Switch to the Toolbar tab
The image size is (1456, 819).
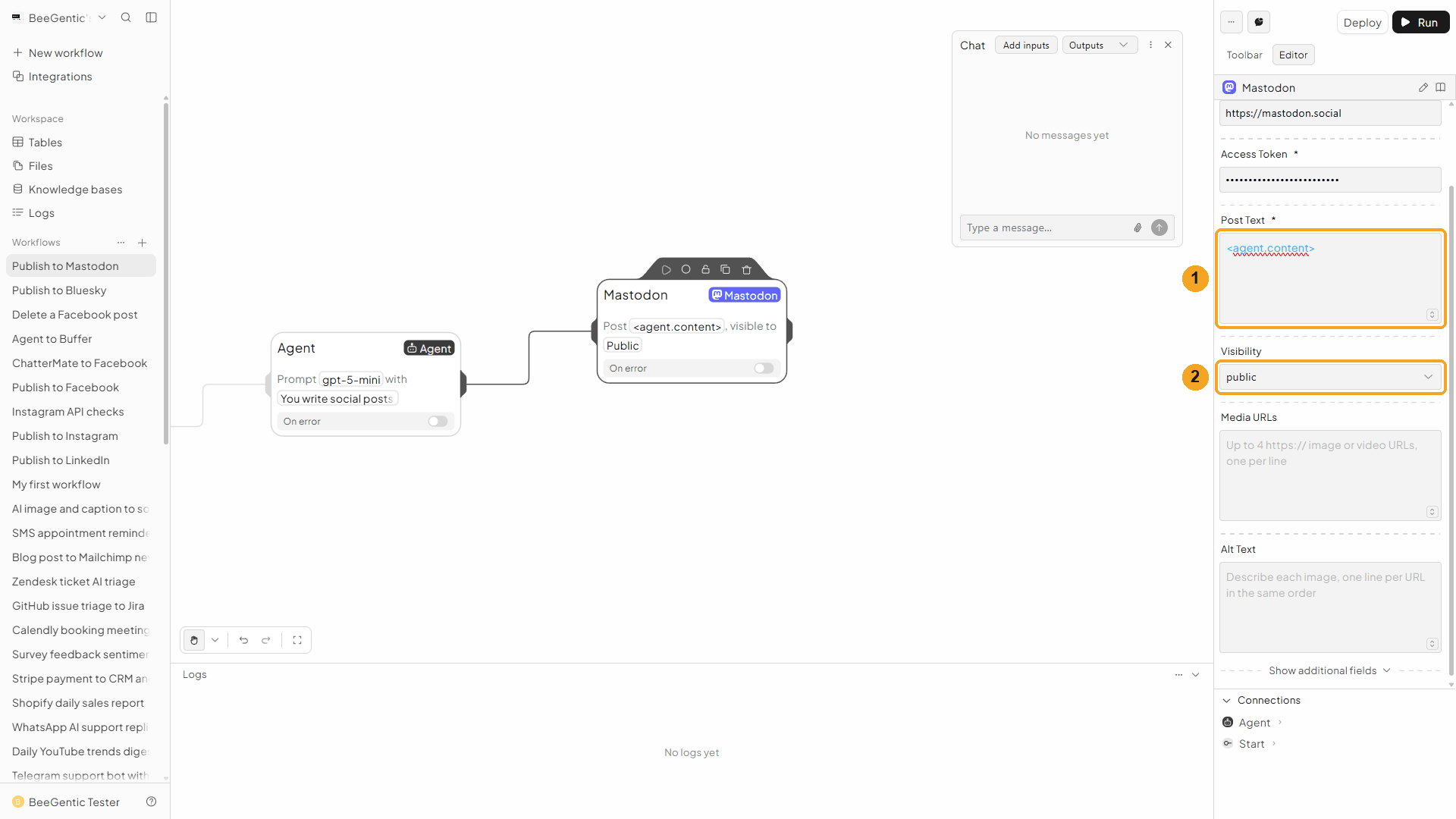(x=1244, y=55)
